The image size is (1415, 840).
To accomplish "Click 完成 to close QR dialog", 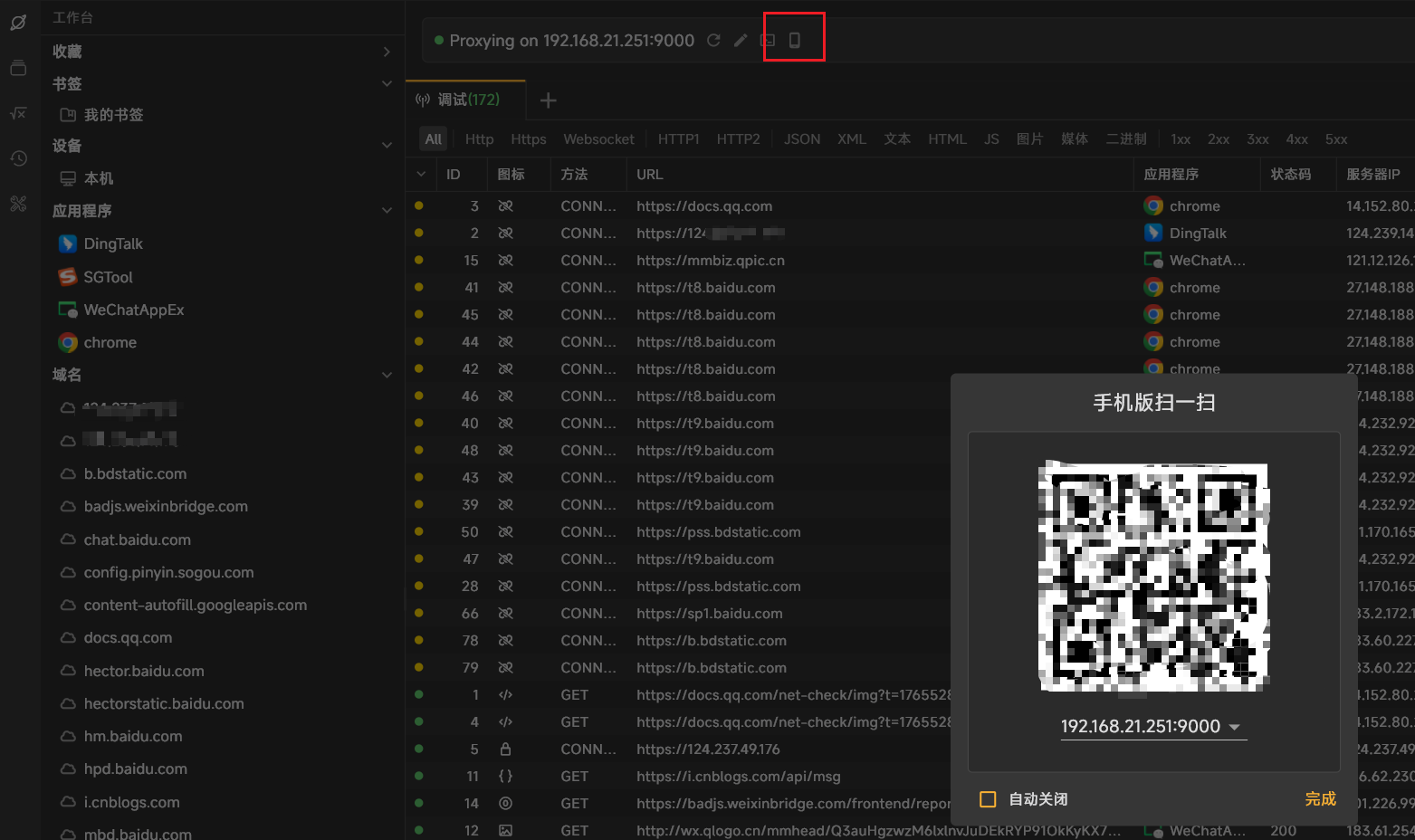I will point(1320,798).
